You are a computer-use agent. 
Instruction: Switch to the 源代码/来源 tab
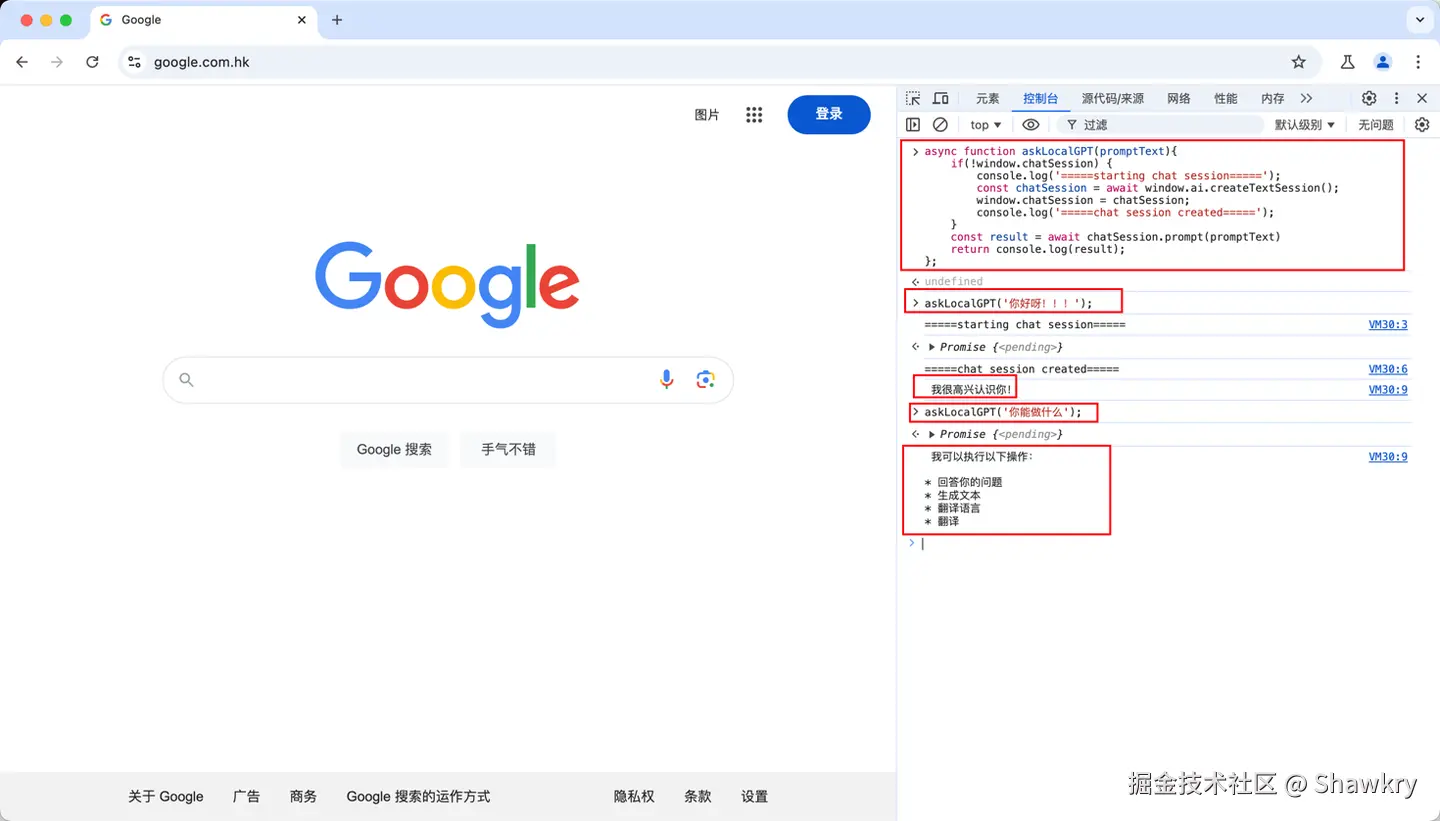click(x=1113, y=98)
